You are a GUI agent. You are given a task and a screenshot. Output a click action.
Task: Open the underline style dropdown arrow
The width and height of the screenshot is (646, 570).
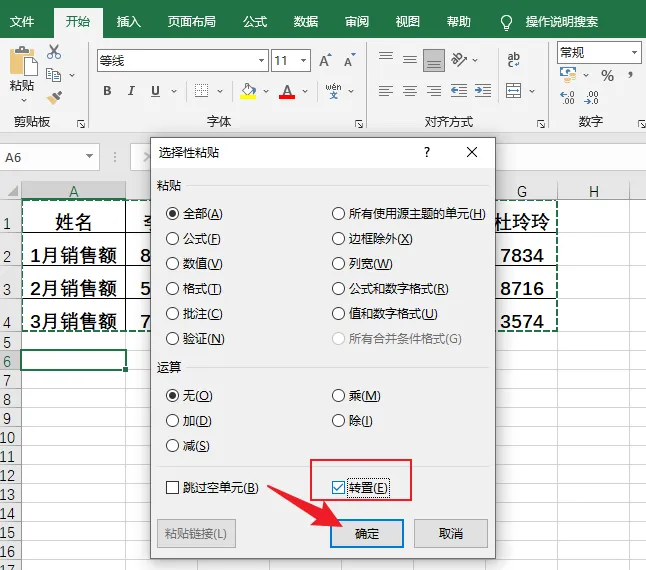(x=174, y=91)
